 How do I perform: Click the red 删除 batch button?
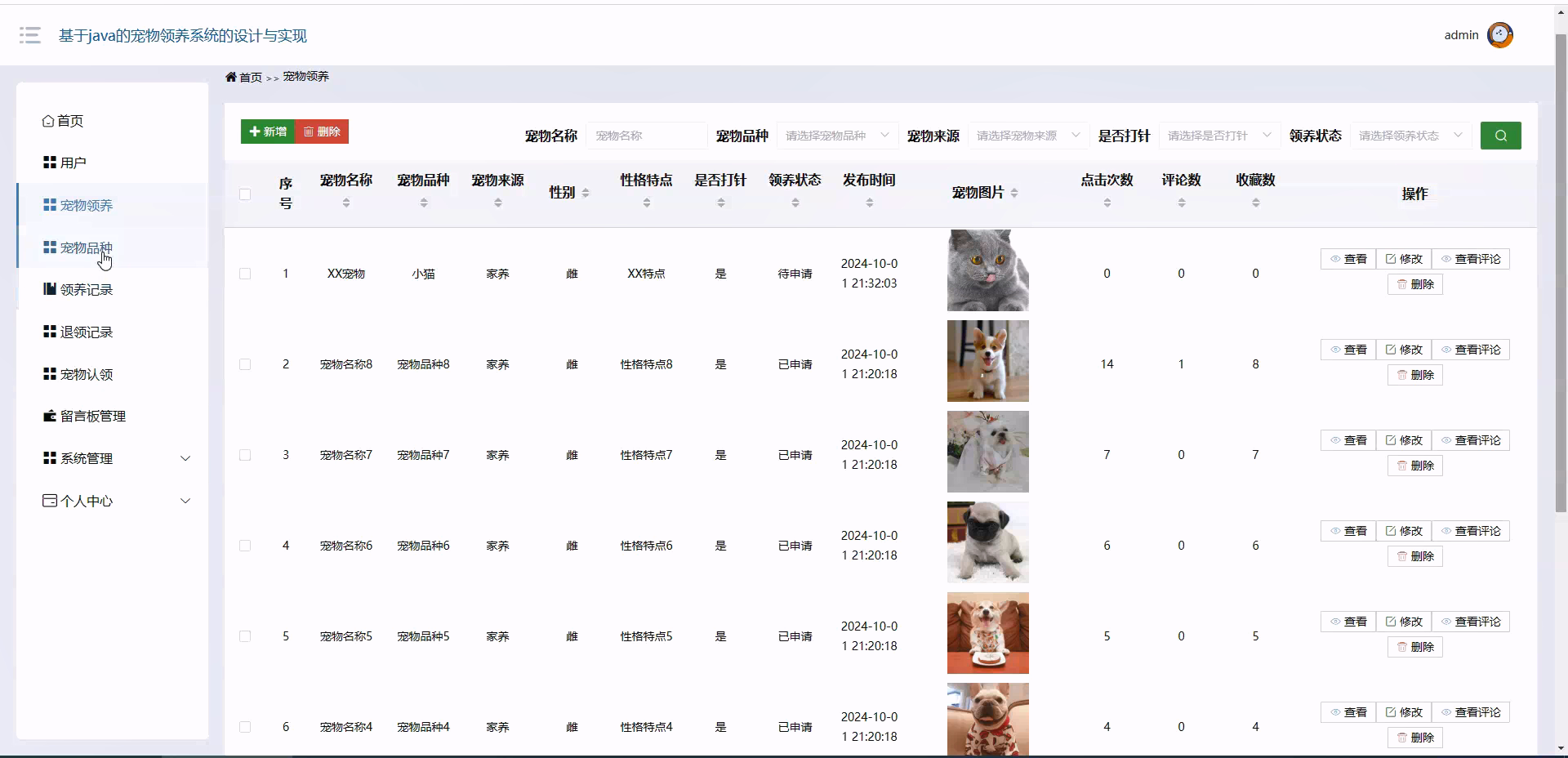click(322, 132)
